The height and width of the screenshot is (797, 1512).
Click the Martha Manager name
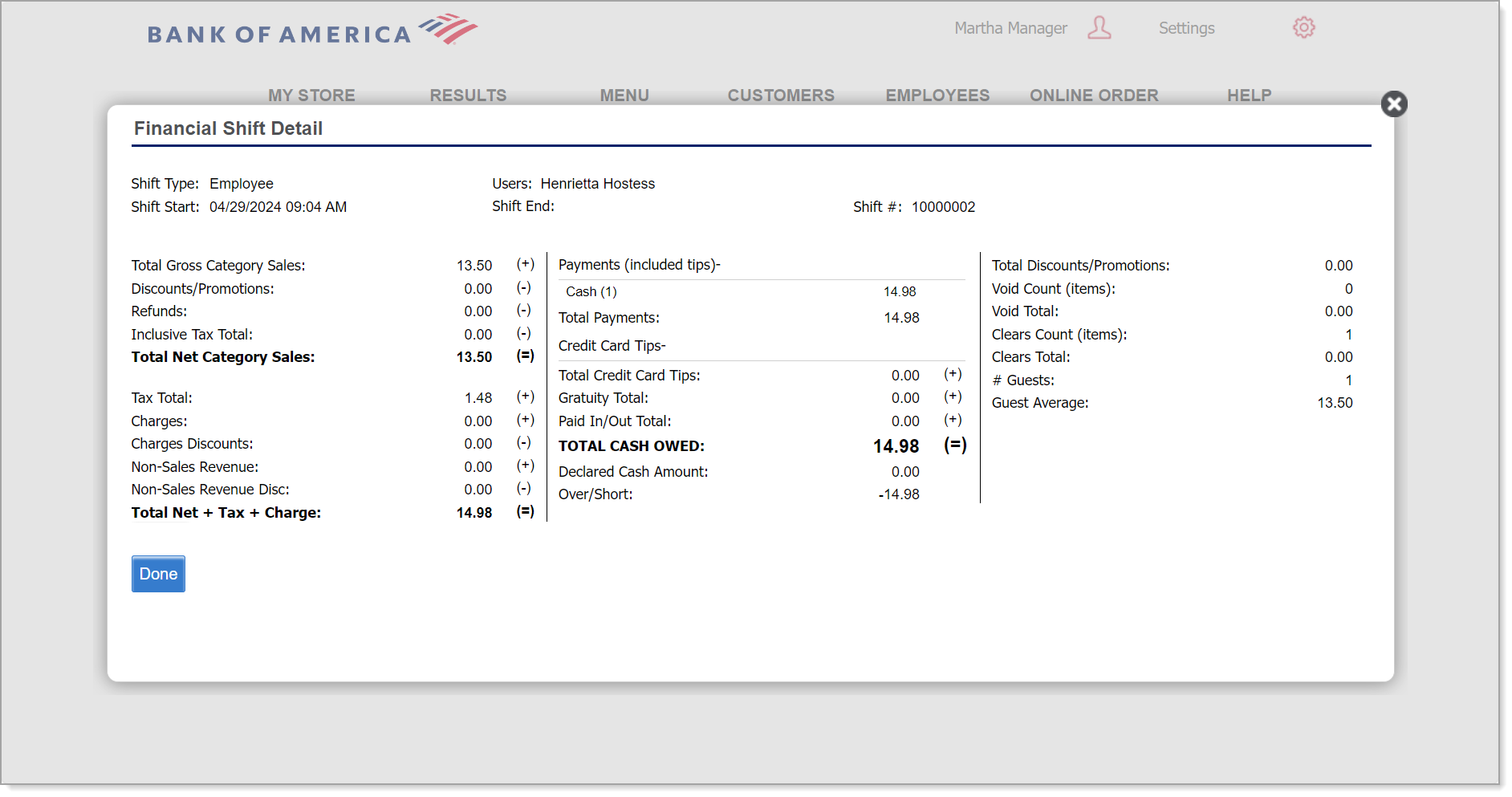click(x=1010, y=28)
